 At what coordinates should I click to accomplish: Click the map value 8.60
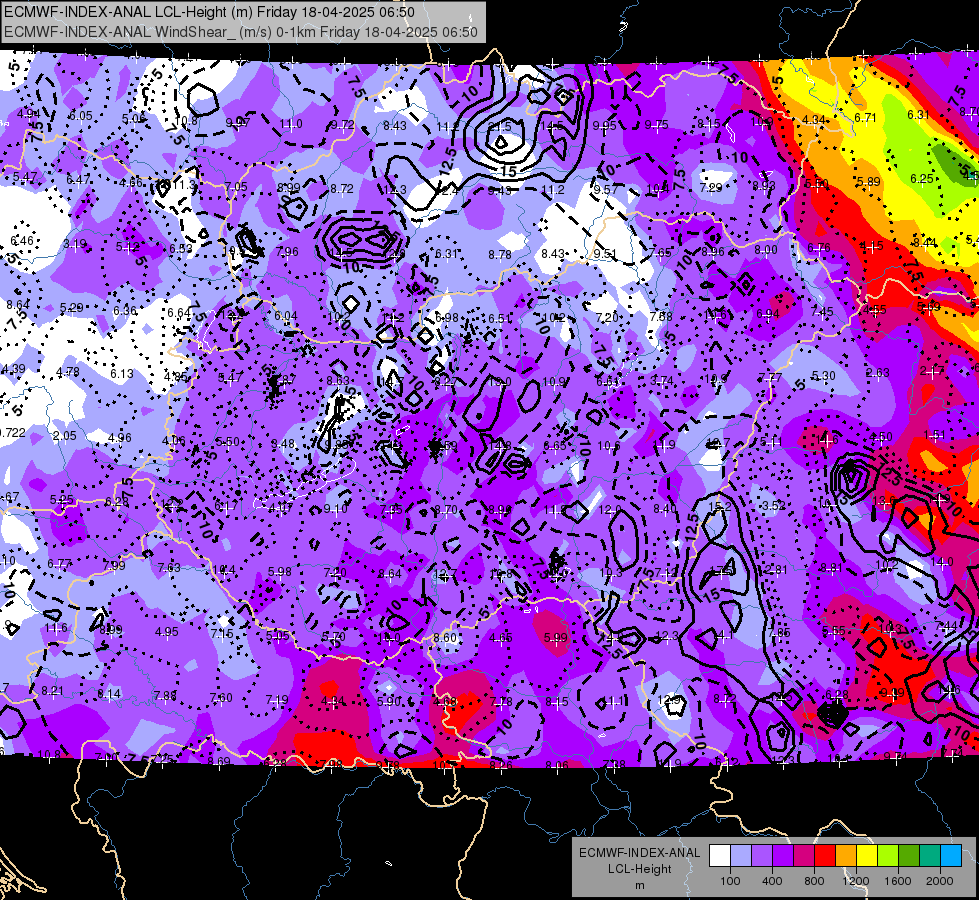(x=445, y=638)
